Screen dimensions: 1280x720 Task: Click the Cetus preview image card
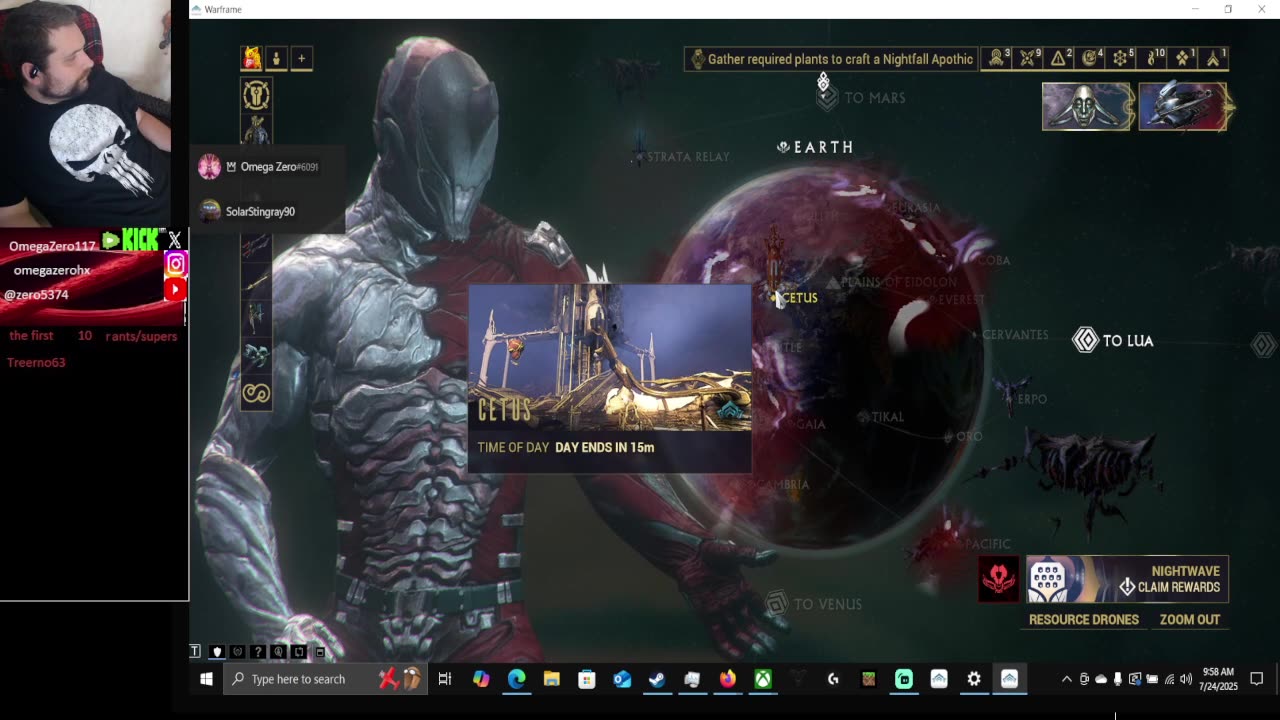(610, 377)
